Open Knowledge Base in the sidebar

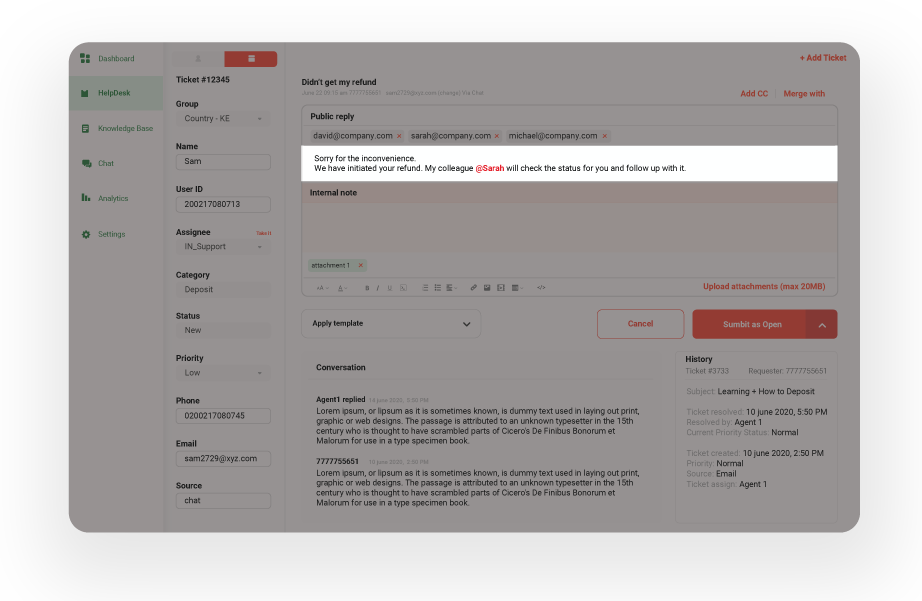coord(124,129)
